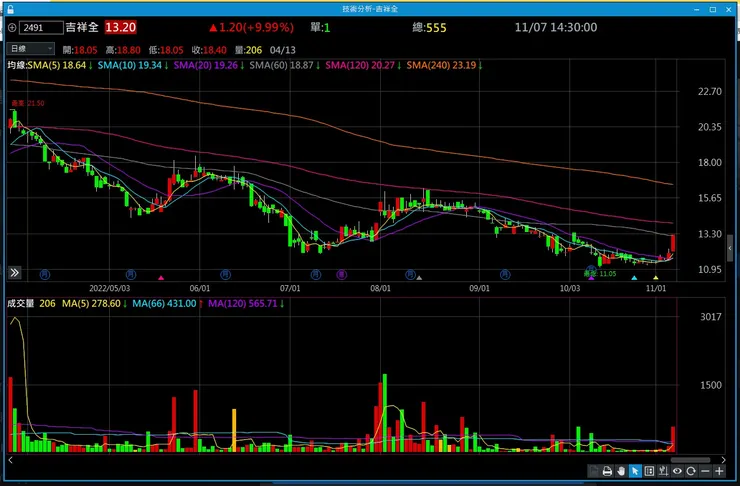Select the SMA(20) 19.26 indicator label
Viewport: 740px width, 486px height.
[206, 65]
